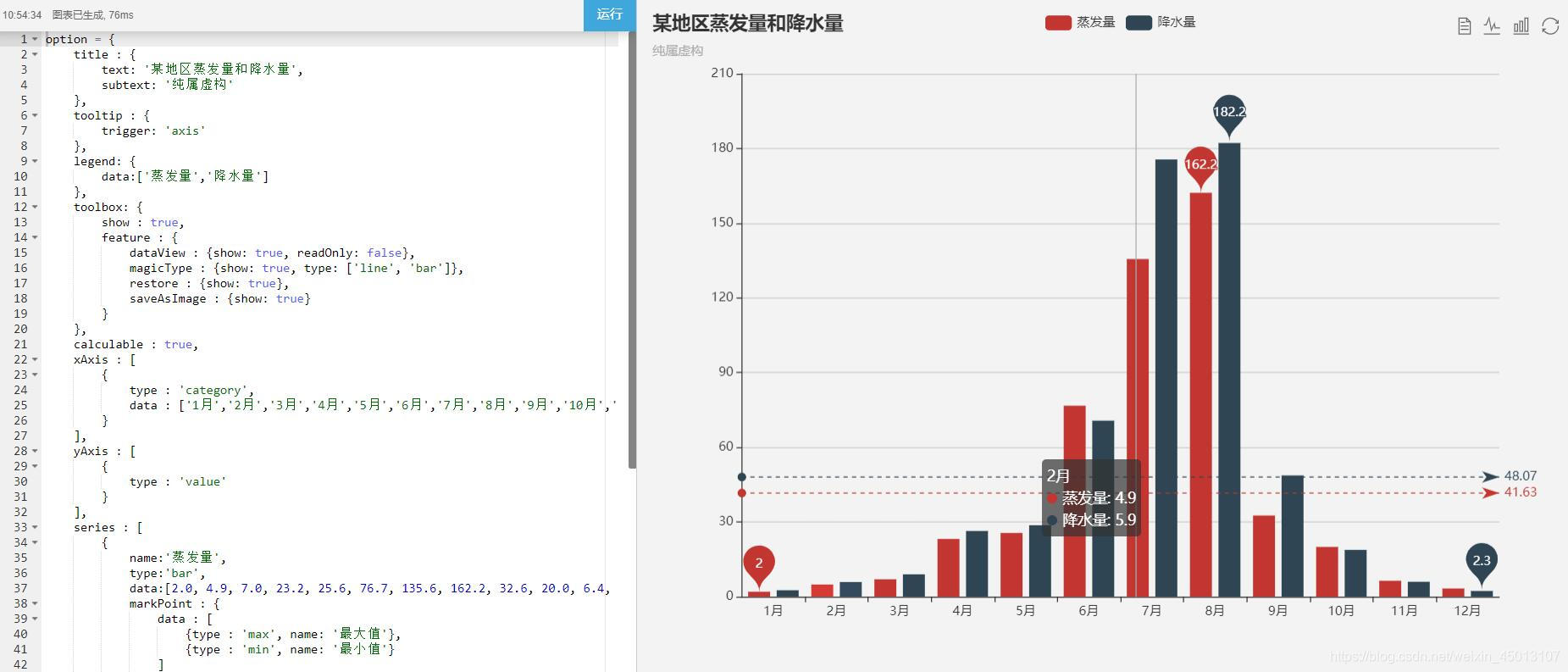Click the 120 y-axis label
This screenshot has width=1568, height=672.
(x=722, y=297)
